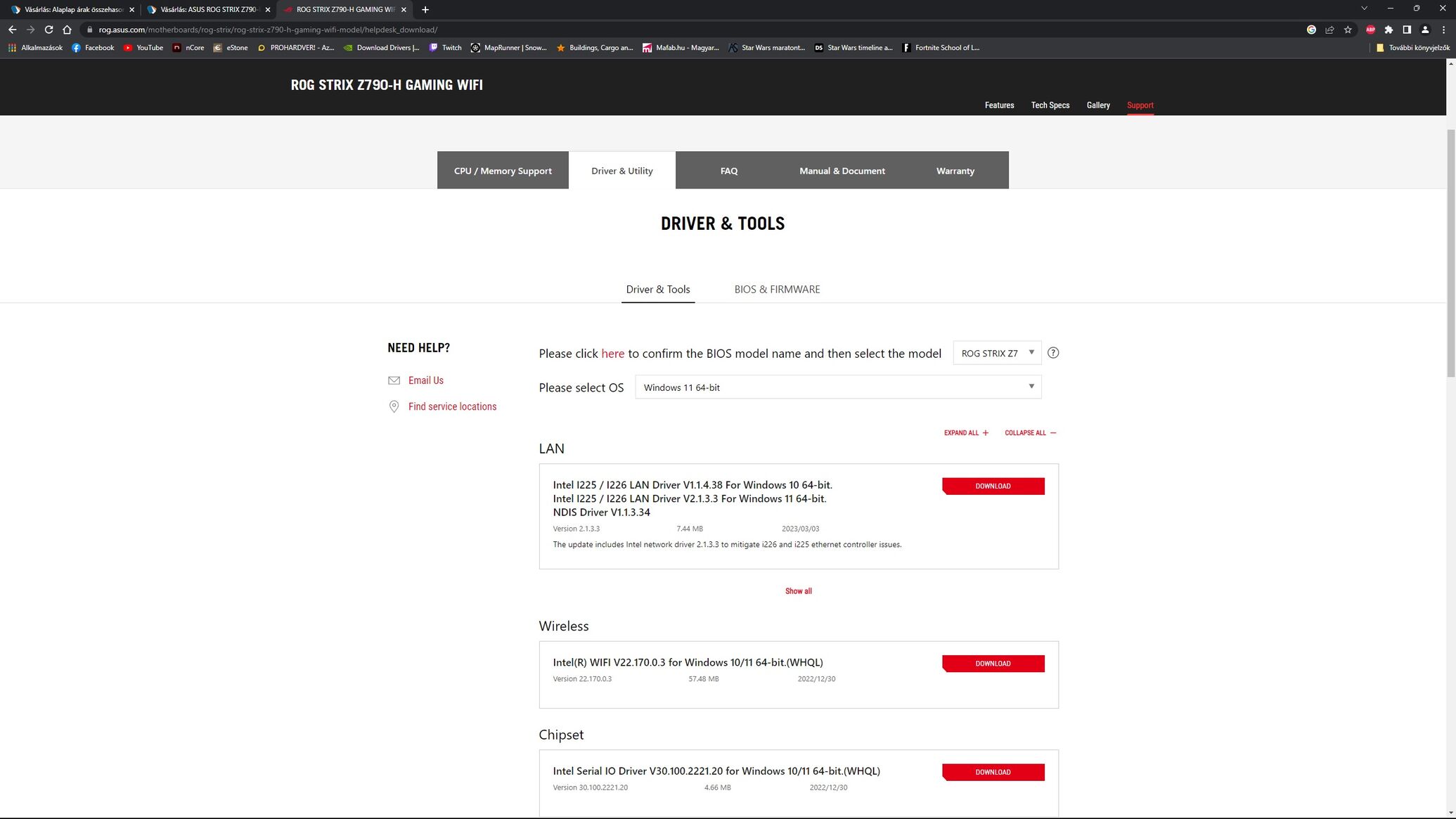
Task: Click the Email Us envelope icon
Action: click(x=394, y=380)
